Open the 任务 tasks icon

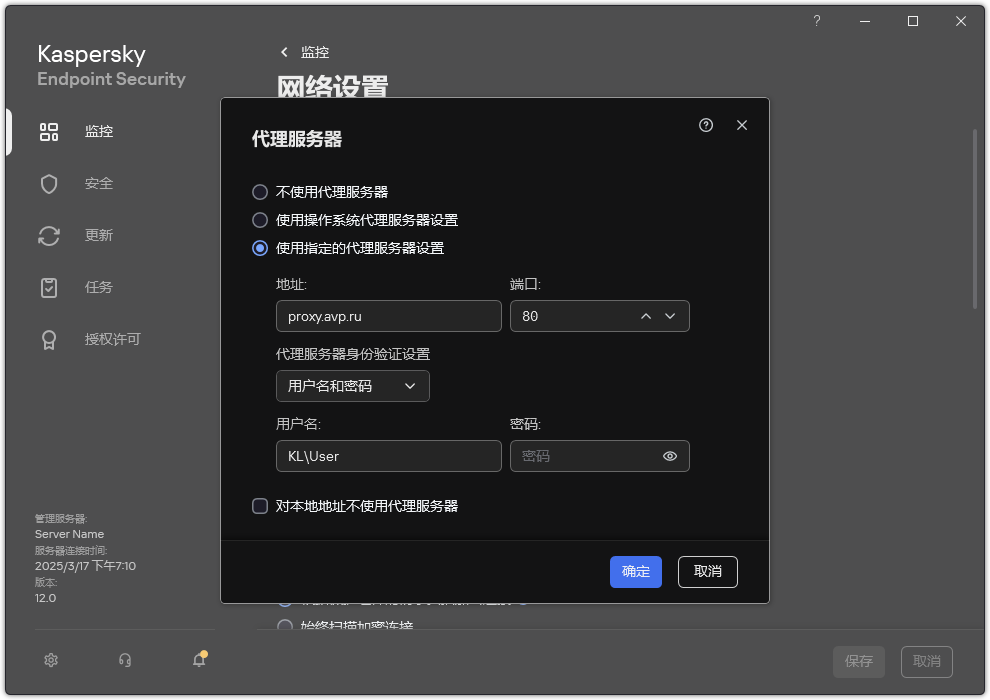(x=49, y=287)
